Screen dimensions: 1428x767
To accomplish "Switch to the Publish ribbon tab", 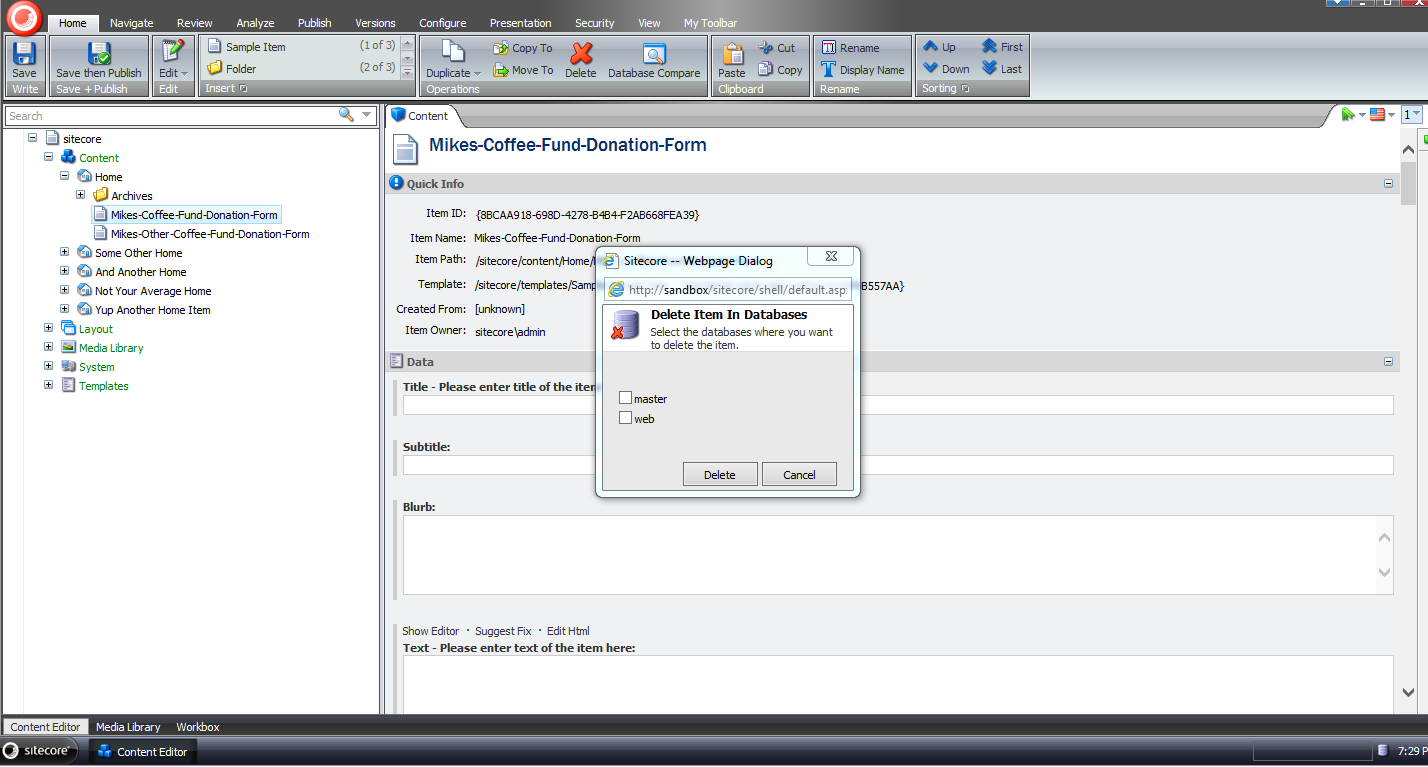I will tap(315, 23).
